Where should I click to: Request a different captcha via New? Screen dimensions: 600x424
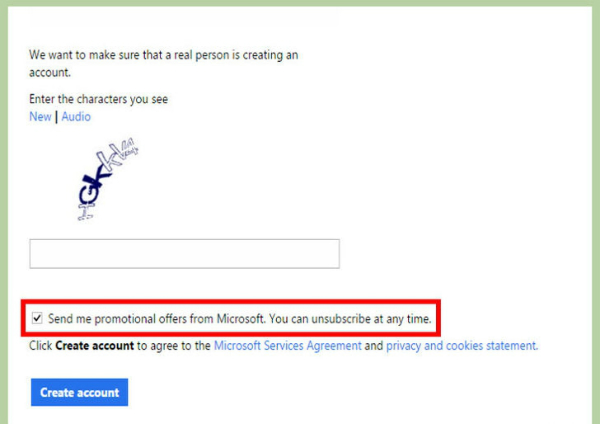pyautogui.click(x=40, y=116)
